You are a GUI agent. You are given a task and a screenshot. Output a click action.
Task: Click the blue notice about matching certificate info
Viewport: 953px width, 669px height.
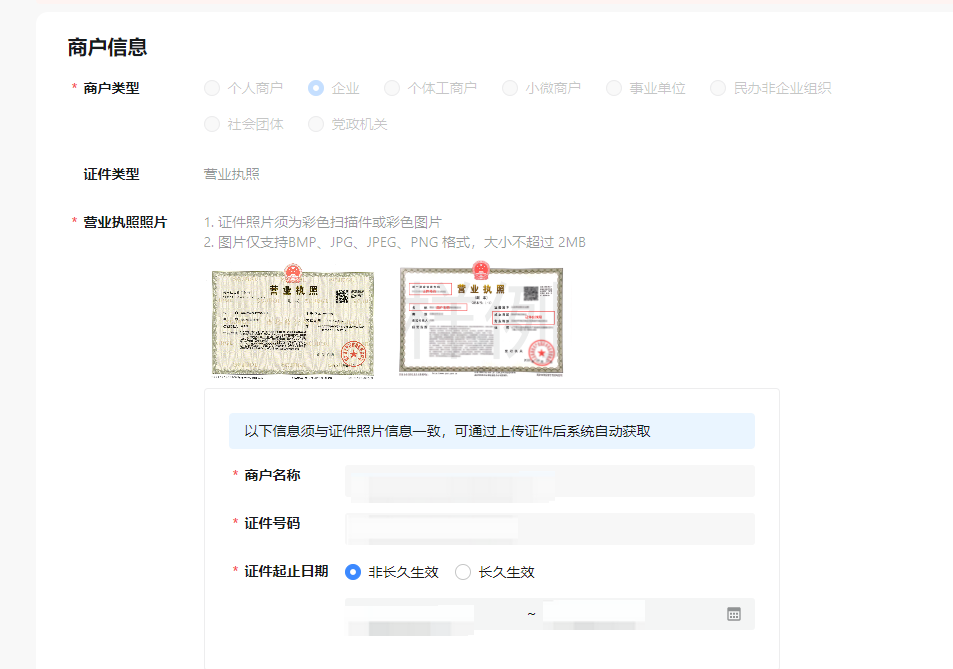click(491, 431)
